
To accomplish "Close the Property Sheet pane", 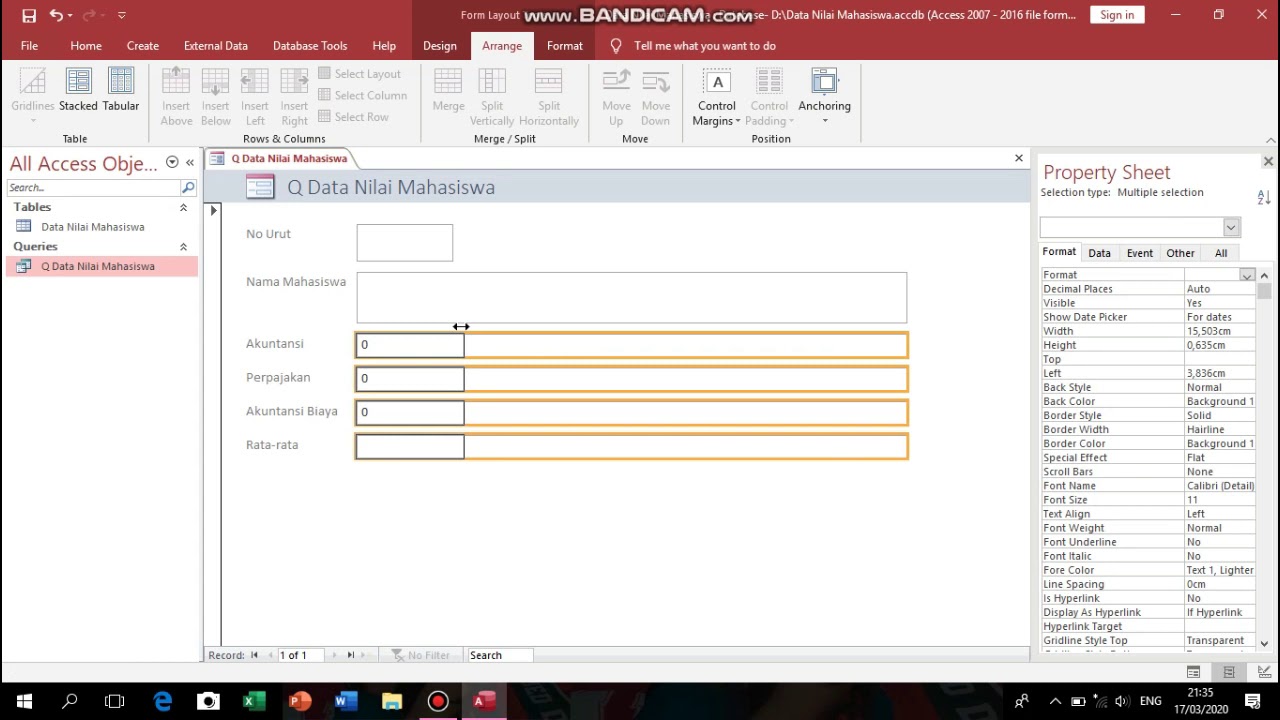I will (x=1268, y=162).
